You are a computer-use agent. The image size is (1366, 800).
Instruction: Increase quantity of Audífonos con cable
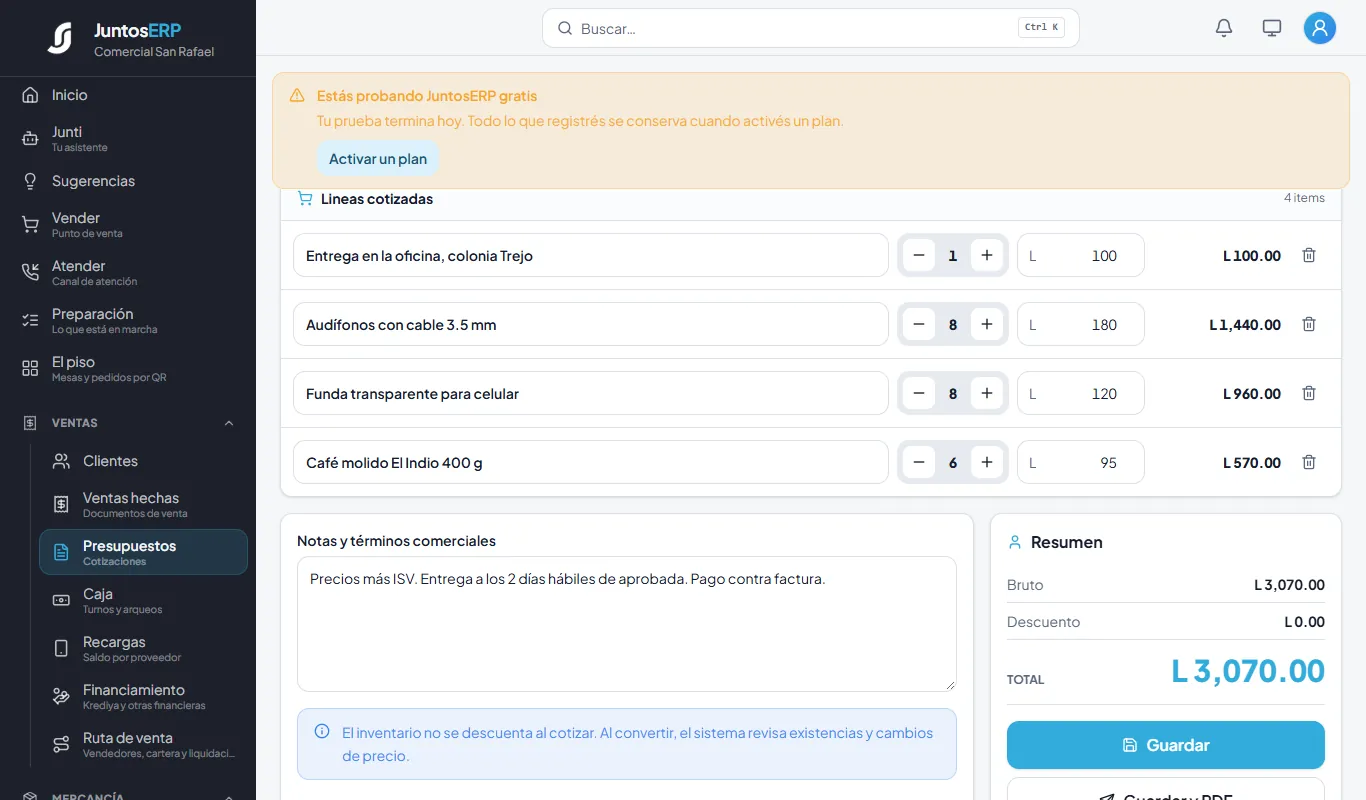pos(987,324)
